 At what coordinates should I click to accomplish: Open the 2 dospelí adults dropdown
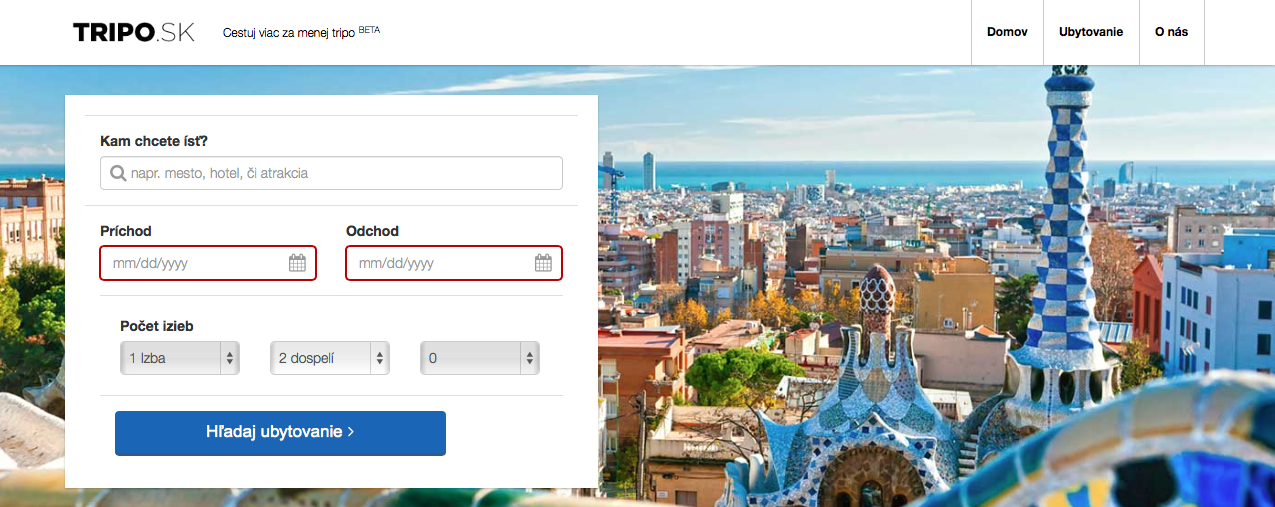[330, 358]
